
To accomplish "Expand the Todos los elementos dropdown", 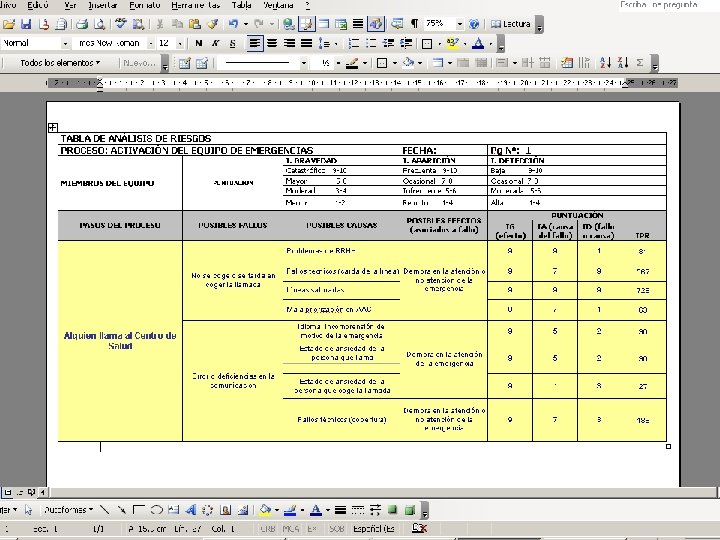I will coord(60,63).
